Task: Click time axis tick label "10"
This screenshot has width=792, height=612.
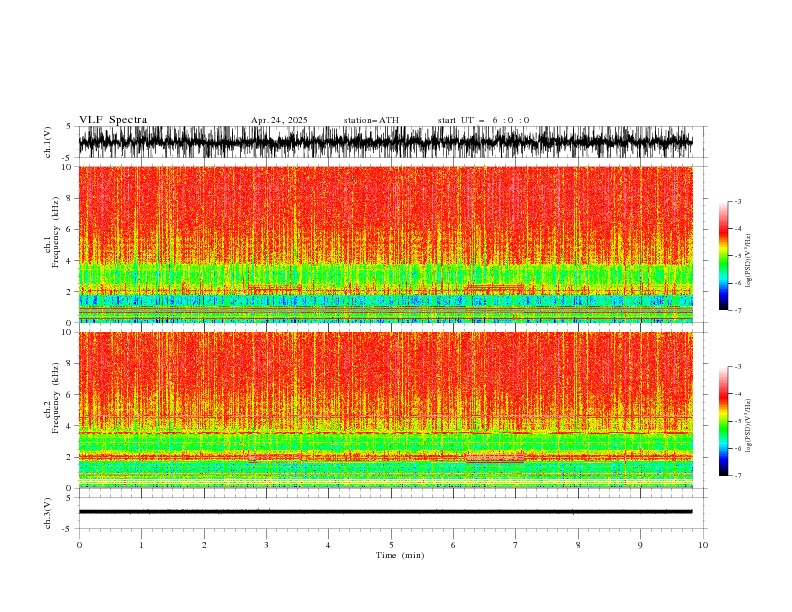Action: [x=703, y=545]
